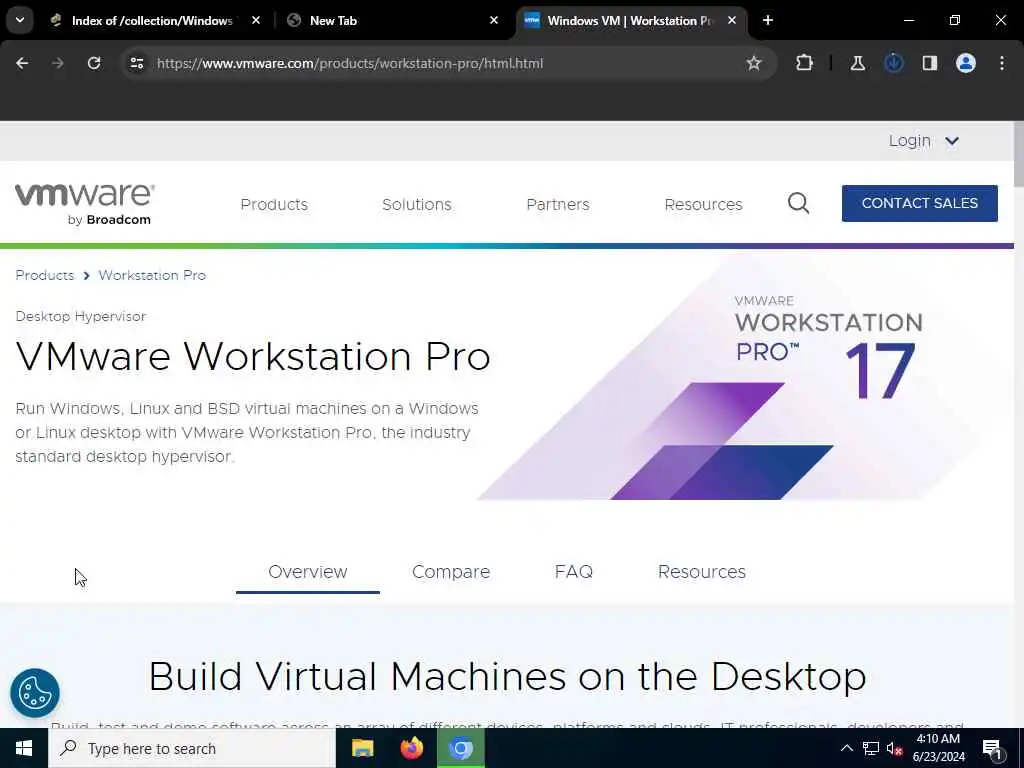This screenshot has width=1024, height=768.
Task: Click the Type here to search box
Action: click(x=191, y=748)
